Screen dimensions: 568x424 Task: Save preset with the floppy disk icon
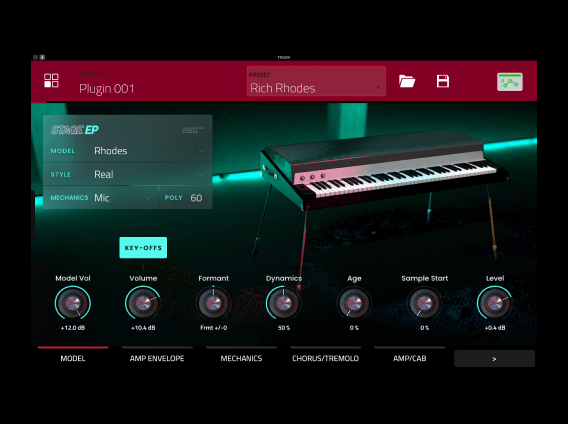click(x=443, y=81)
